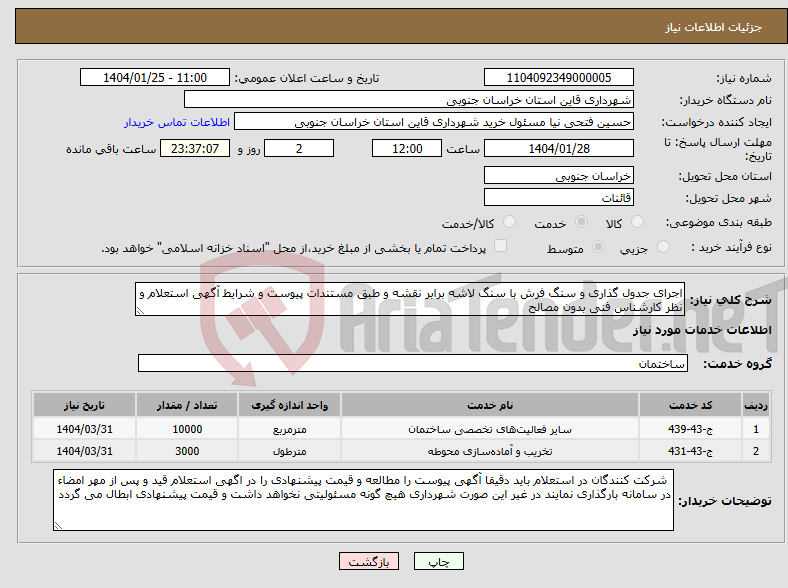Open اطلاعات تماس خریدار link

(x=177, y=122)
